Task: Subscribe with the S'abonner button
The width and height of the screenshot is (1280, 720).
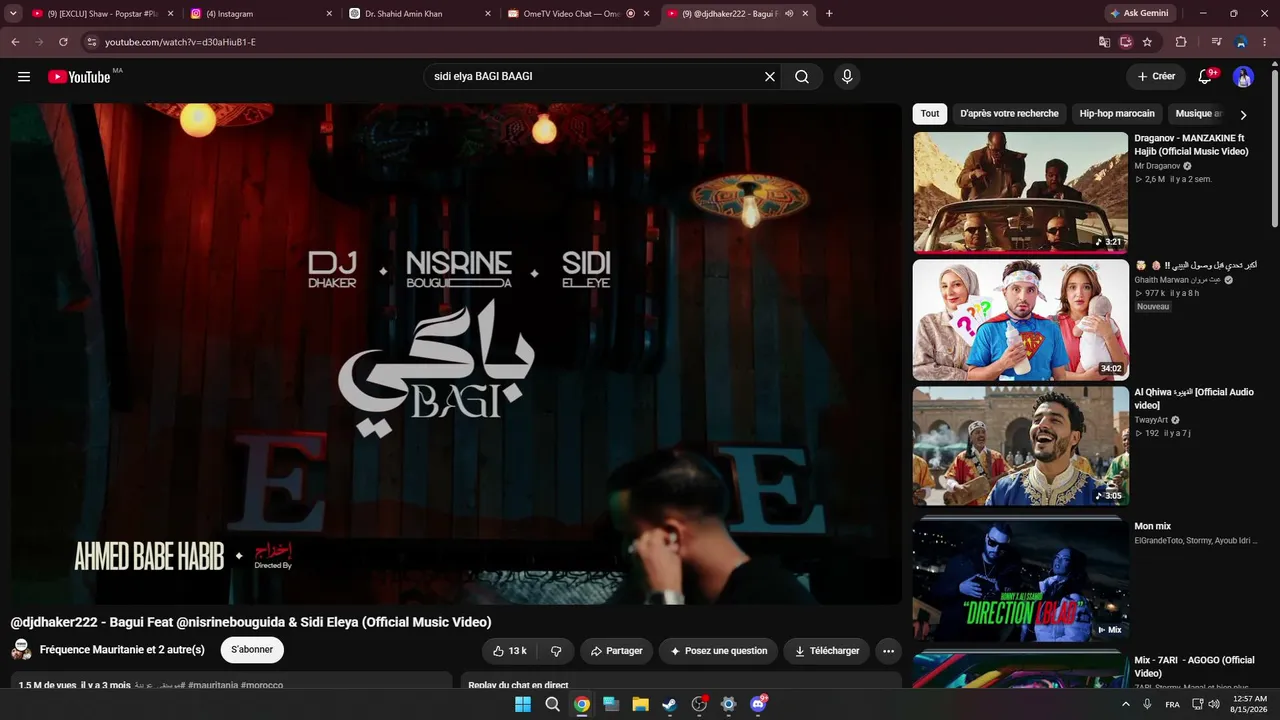Action: [x=252, y=650]
